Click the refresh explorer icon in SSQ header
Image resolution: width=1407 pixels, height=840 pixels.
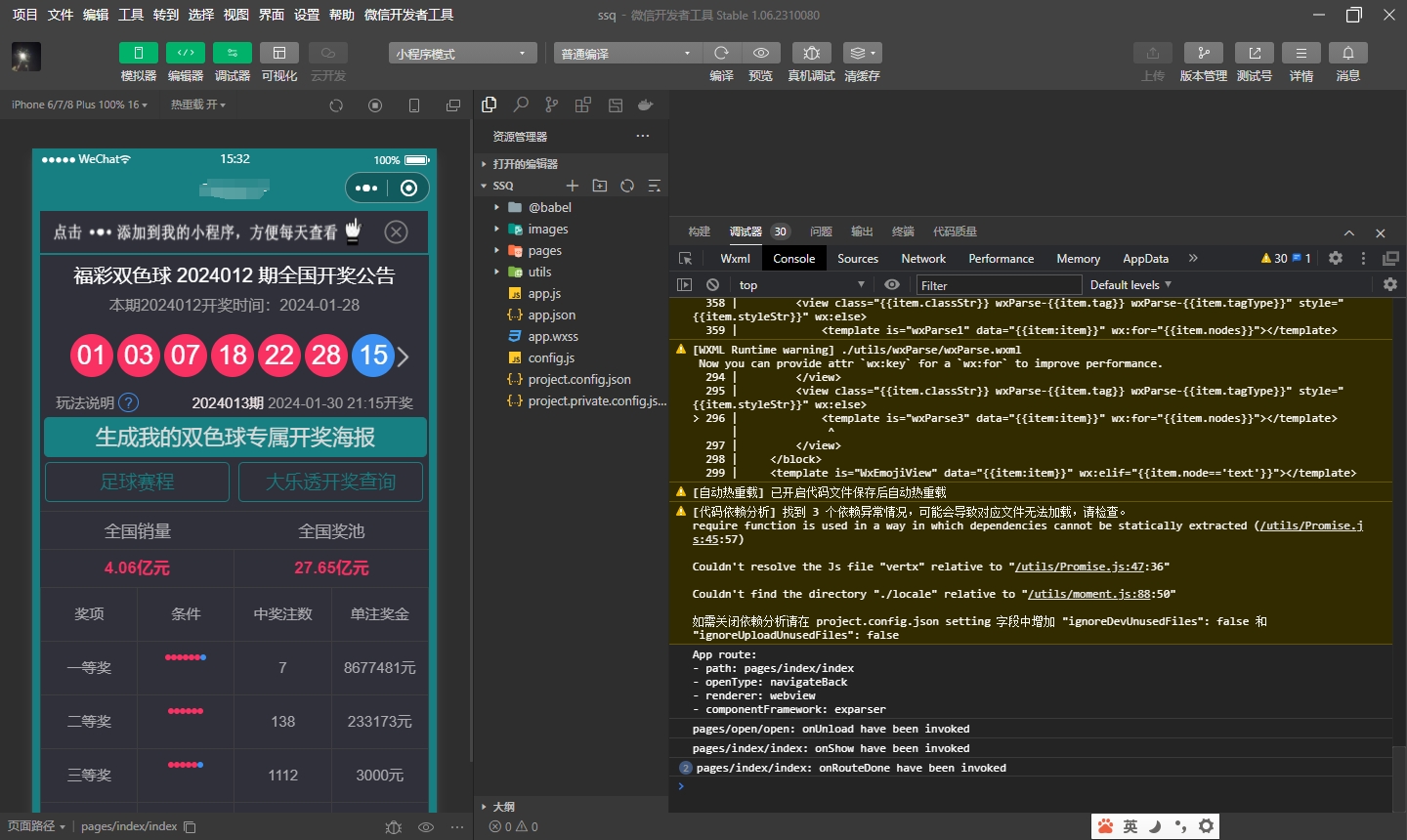(x=627, y=186)
